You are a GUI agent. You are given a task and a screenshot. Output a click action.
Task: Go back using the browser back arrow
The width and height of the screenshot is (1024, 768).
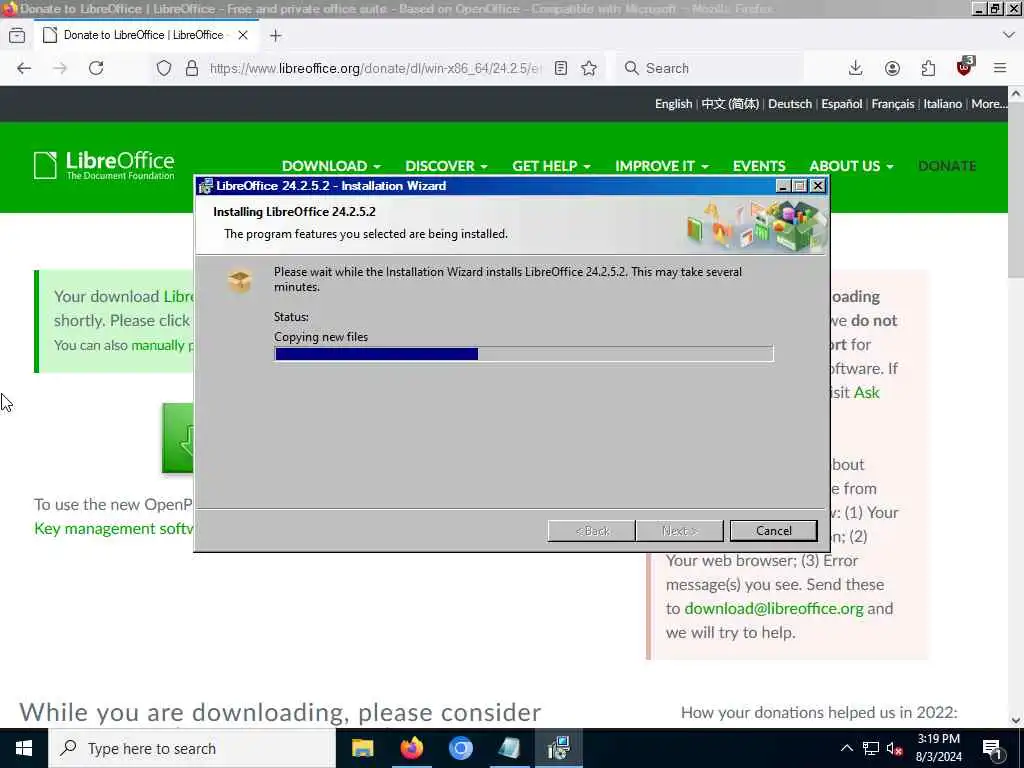coord(24,68)
